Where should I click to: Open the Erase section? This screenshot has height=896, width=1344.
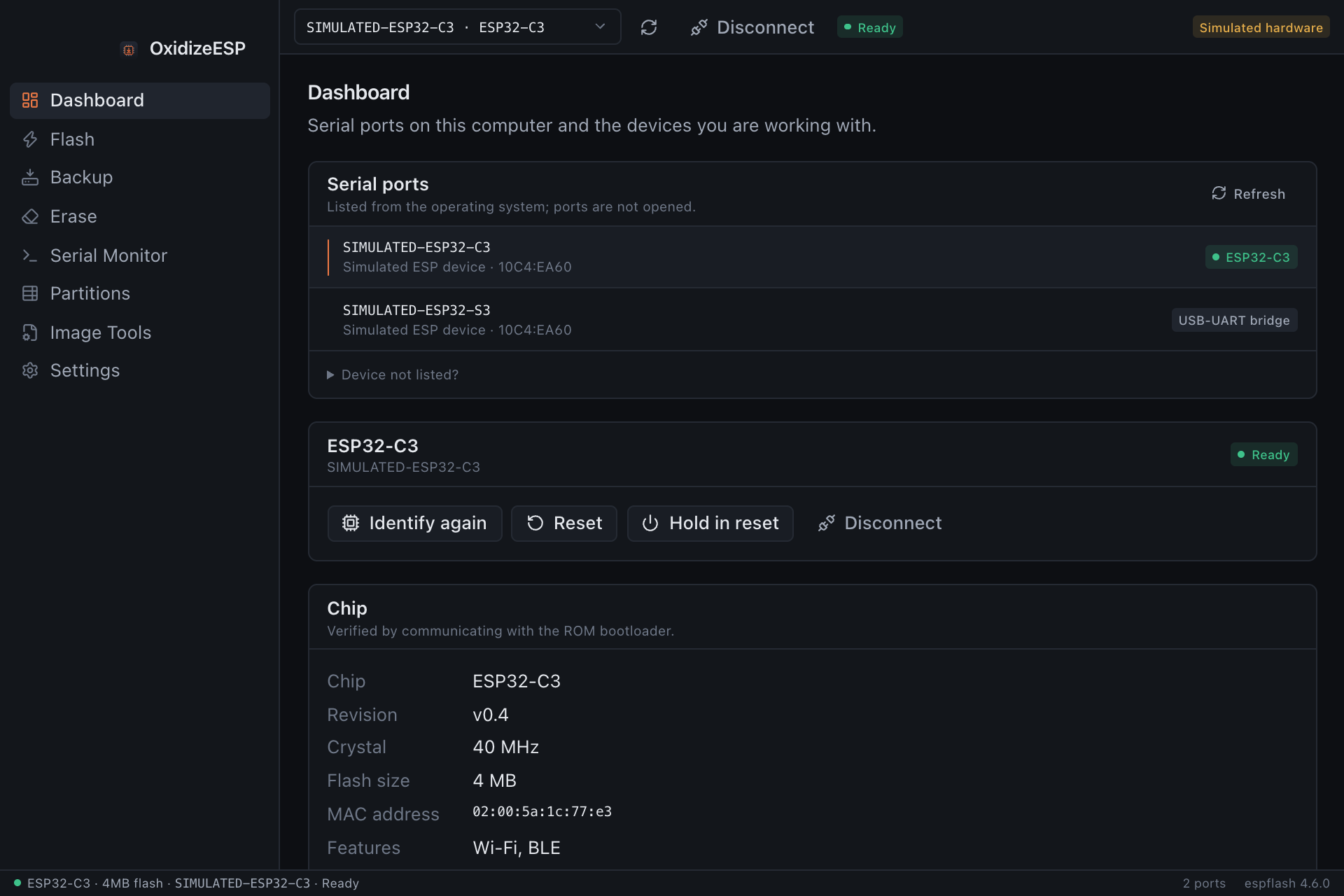tap(140, 216)
